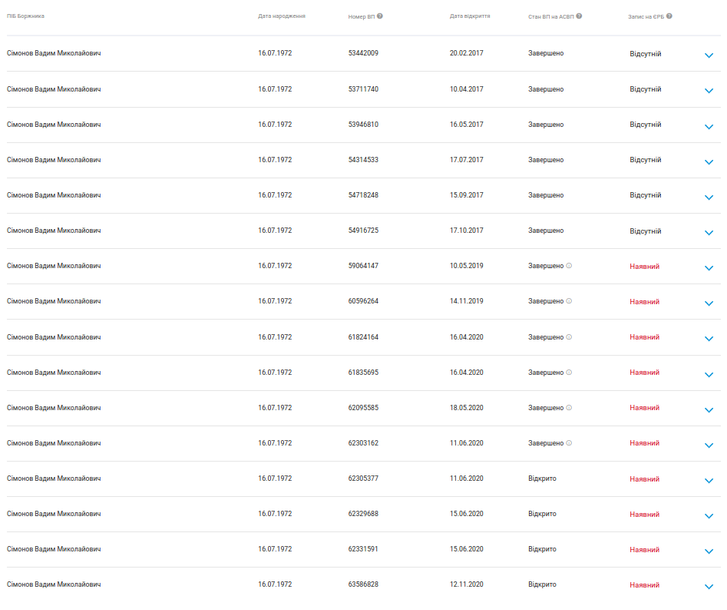The width and height of the screenshot is (727, 610).
Task: Expand row with case number 53946810
Action: pyautogui.click(x=709, y=127)
